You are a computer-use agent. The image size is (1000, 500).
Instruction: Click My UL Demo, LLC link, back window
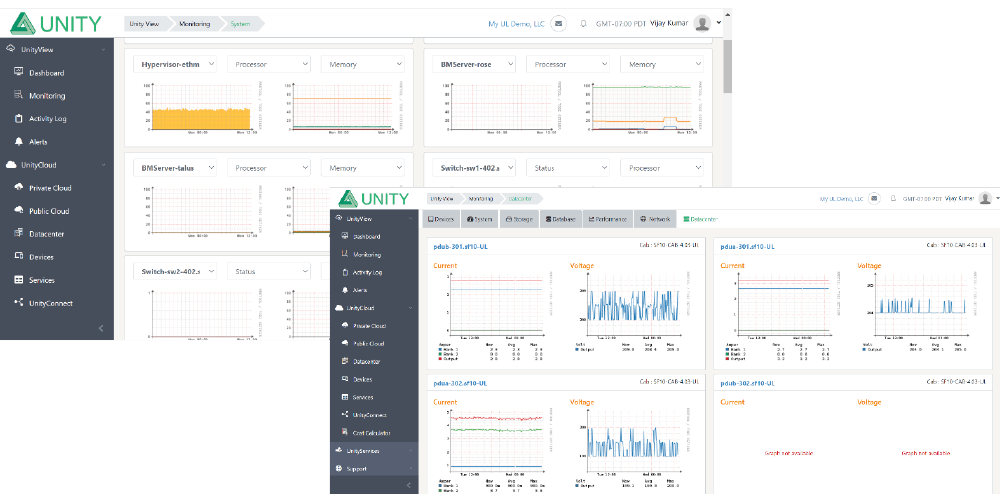pos(517,24)
